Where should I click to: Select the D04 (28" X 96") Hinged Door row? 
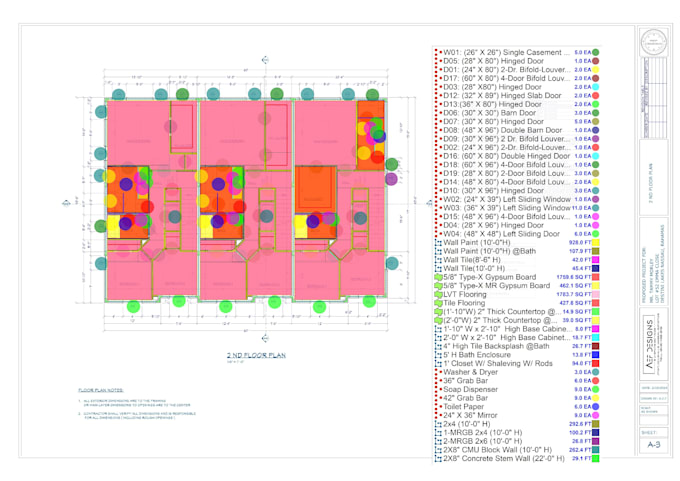(x=517, y=226)
